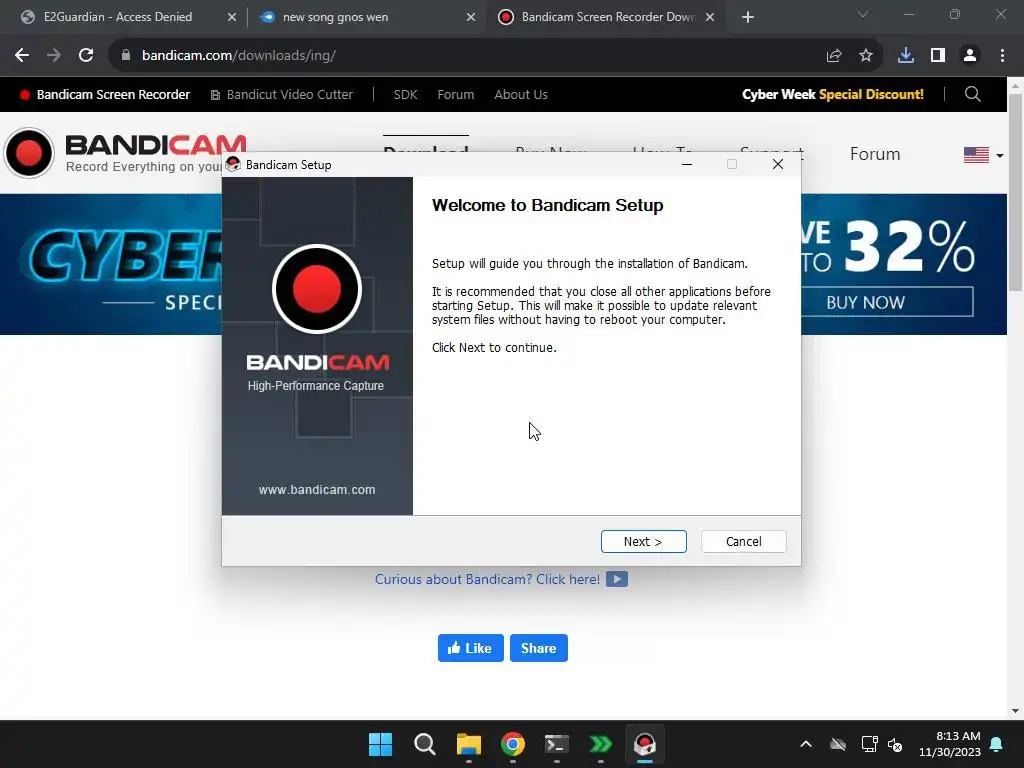The image size is (1024, 768).
Task: Open Forum link in black top bar
Action: pos(455,95)
